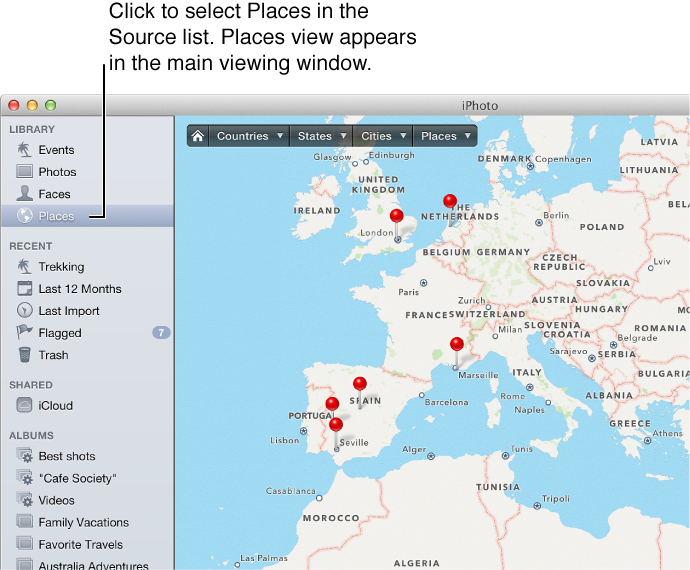
Task: Click the red pin near Marseille
Action: (x=457, y=344)
